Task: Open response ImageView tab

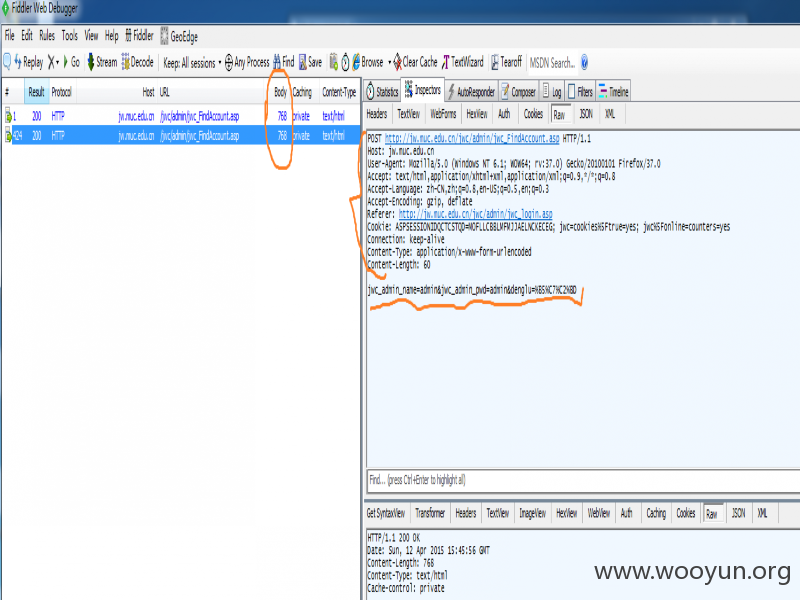Action: pos(533,513)
